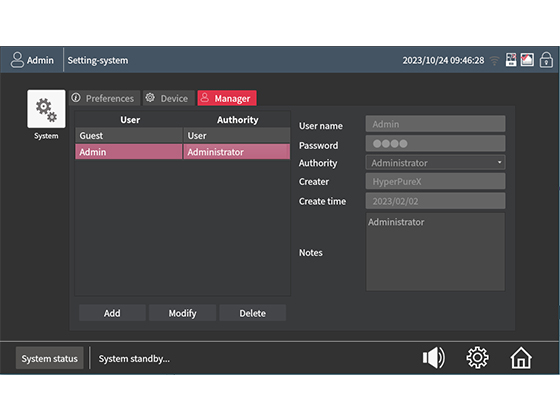The image size is (560, 420).
Task: Open the storage save icon in header
Action: (511, 60)
